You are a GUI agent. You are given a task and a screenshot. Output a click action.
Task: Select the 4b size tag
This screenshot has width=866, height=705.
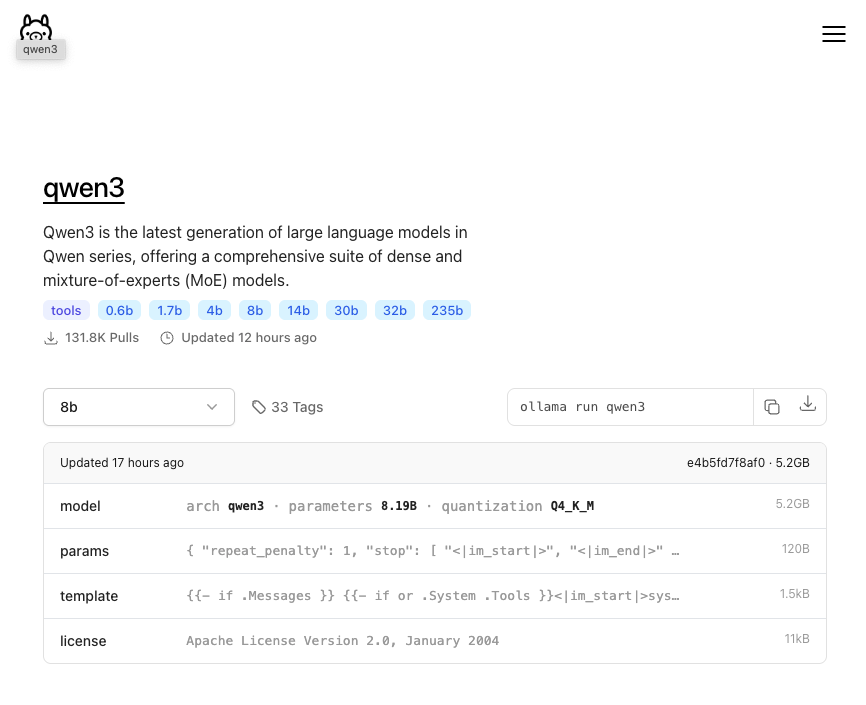click(214, 311)
